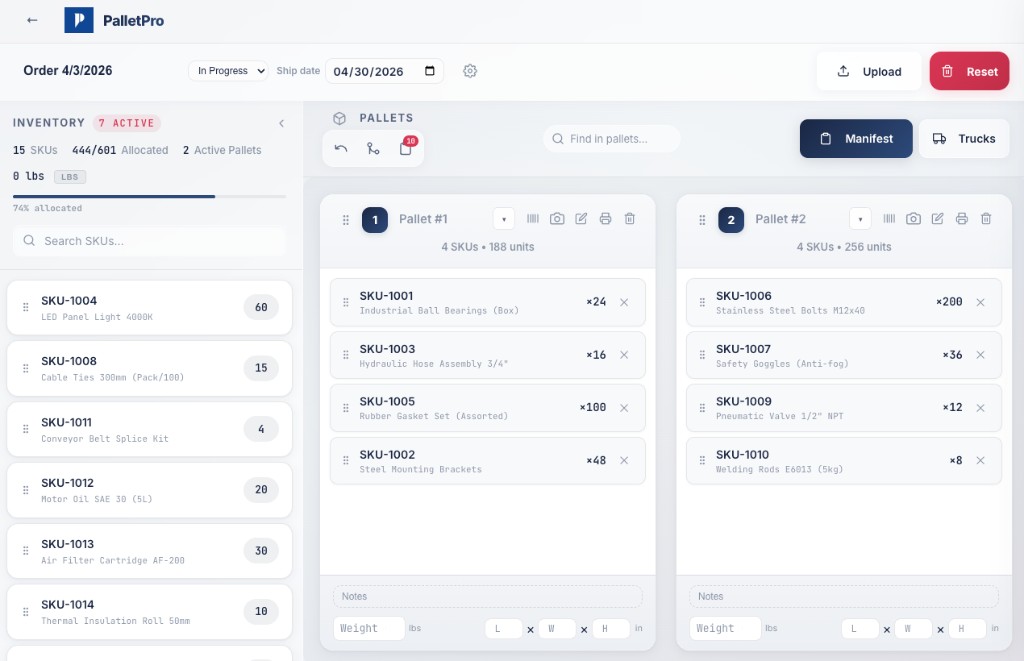Grab the Pallet #2 drag handle
The width and height of the screenshot is (1024, 661).
point(702,220)
